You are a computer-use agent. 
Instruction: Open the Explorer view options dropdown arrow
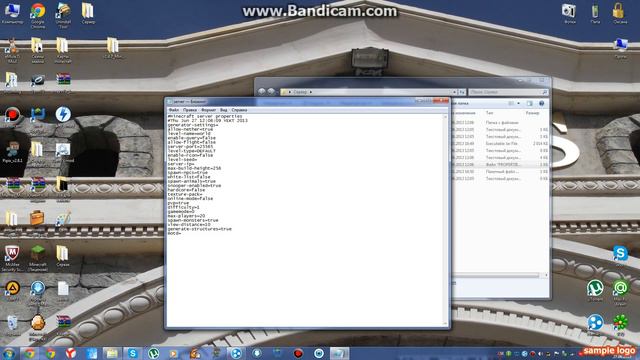519,104
